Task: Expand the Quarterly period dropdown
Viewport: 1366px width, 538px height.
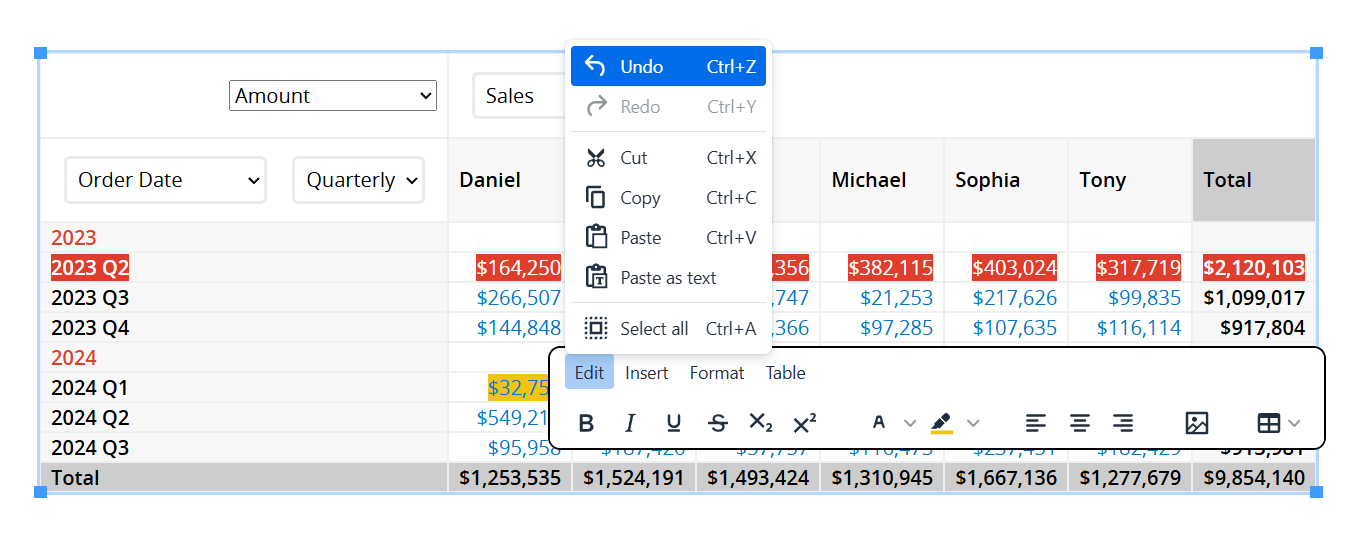Action: [x=358, y=180]
